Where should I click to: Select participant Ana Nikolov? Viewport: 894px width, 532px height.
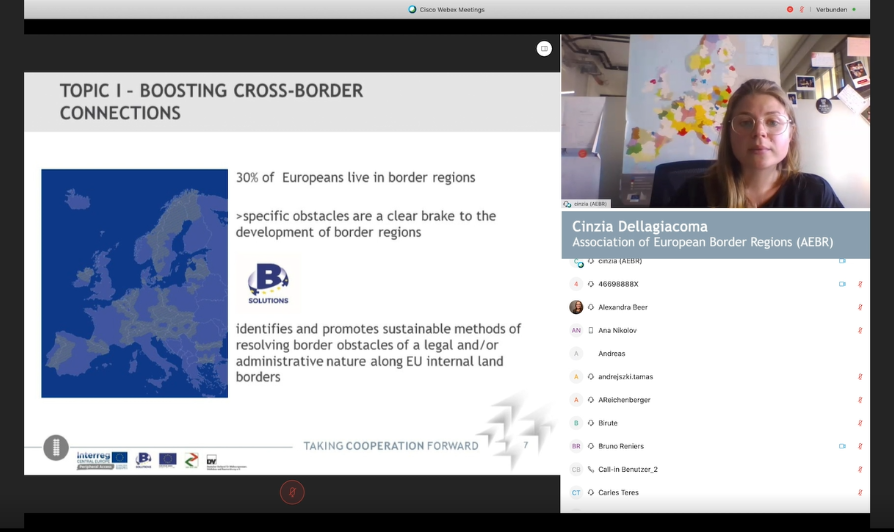pyautogui.click(x=716, y=330)
